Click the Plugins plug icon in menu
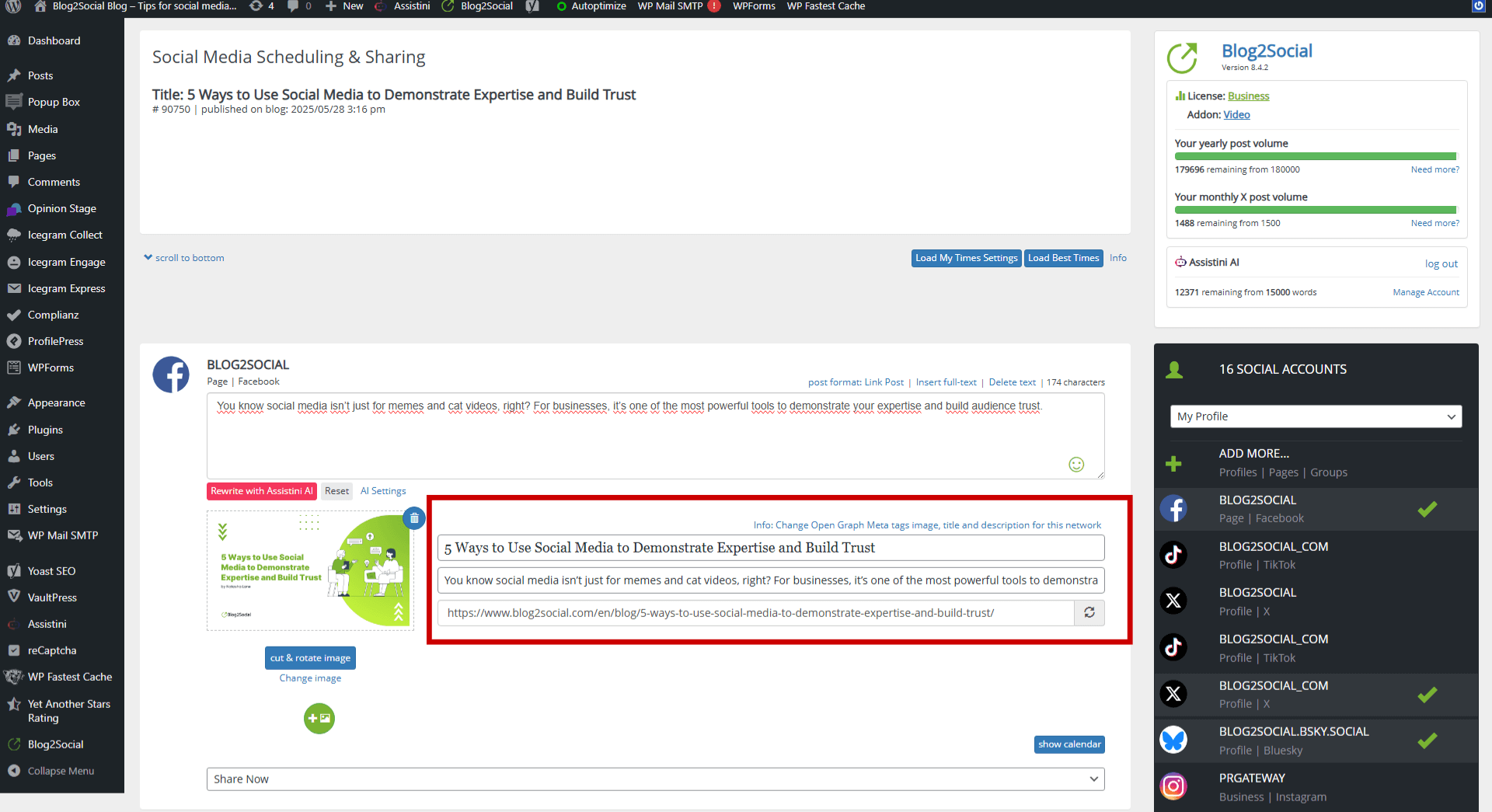This screenshot has width=1492, height=812. tap(14, 430)
